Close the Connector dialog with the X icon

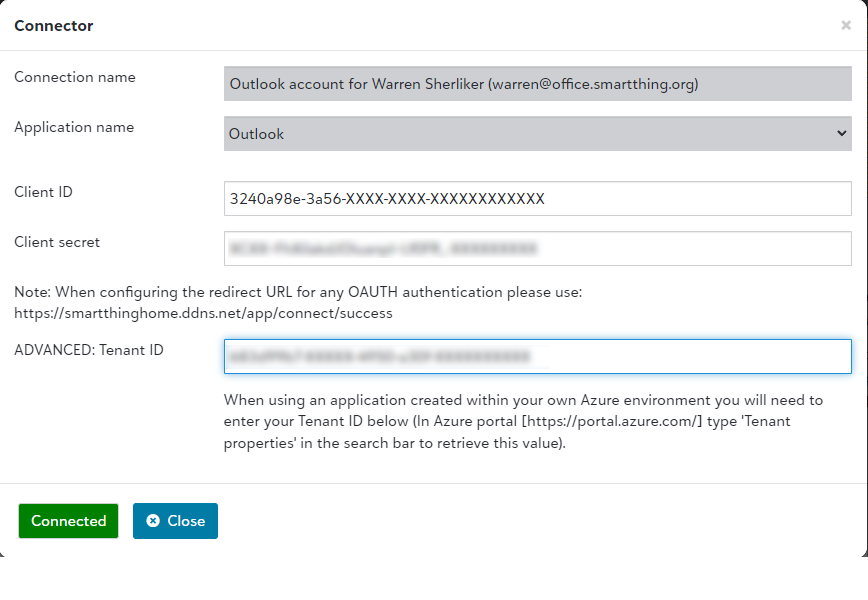click(x=845, y=25)
